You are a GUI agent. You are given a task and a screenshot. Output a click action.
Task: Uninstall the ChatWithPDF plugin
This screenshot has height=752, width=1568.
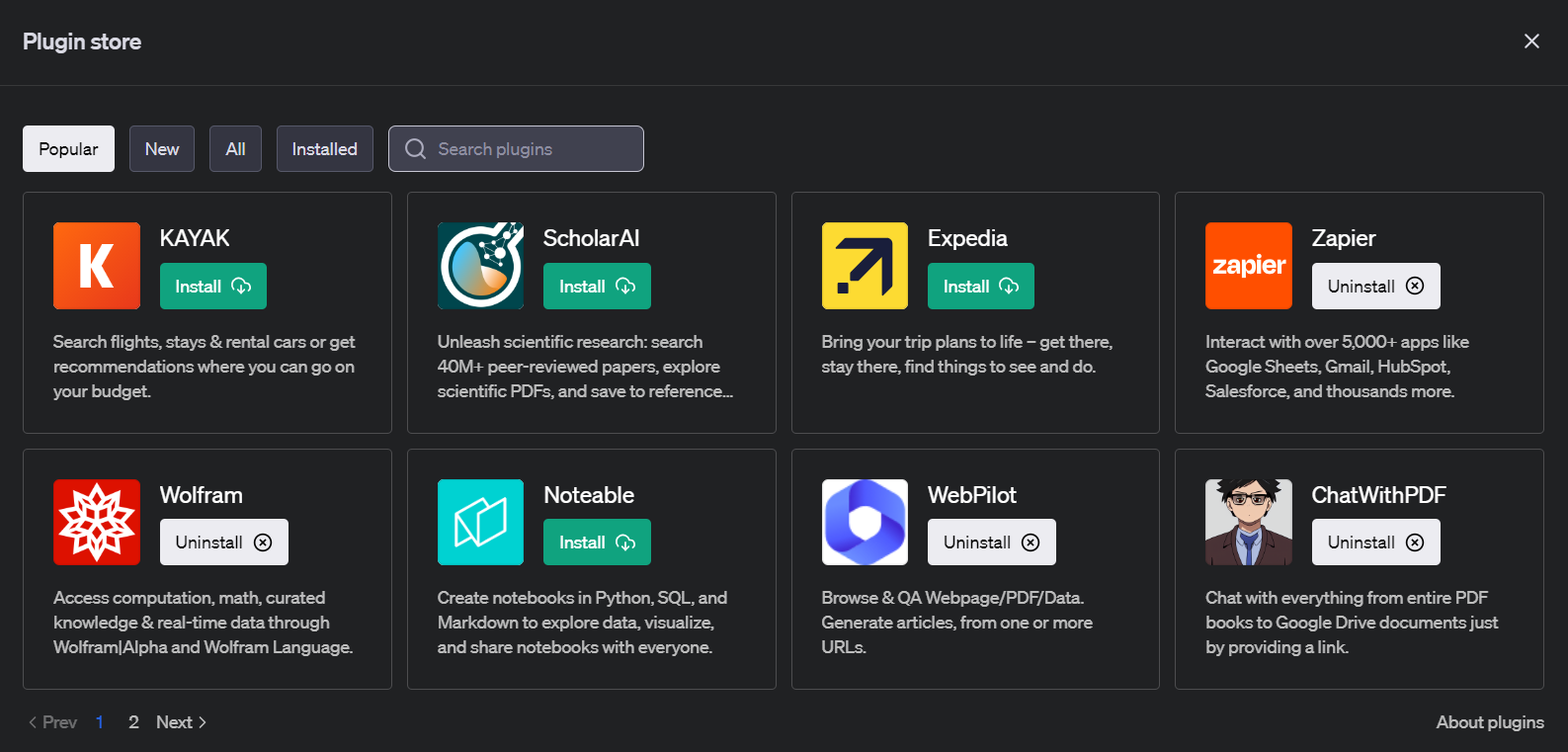click(1376, 543)
